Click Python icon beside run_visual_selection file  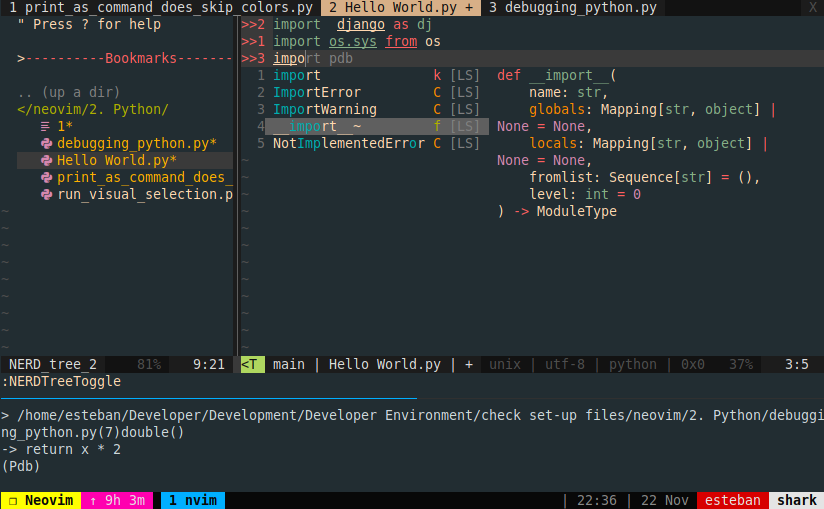(x=46, y=194)
